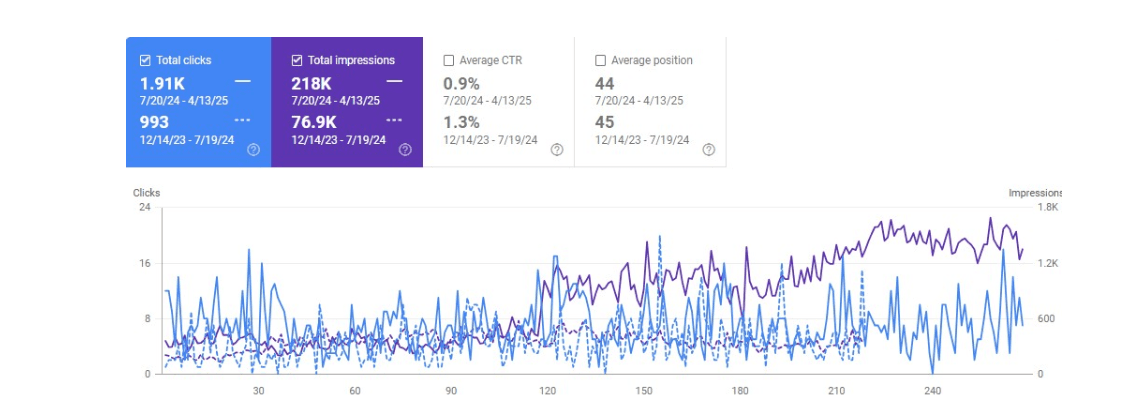Open help icon in Total impressions card
1144x420 pixels.
[405, 150]
